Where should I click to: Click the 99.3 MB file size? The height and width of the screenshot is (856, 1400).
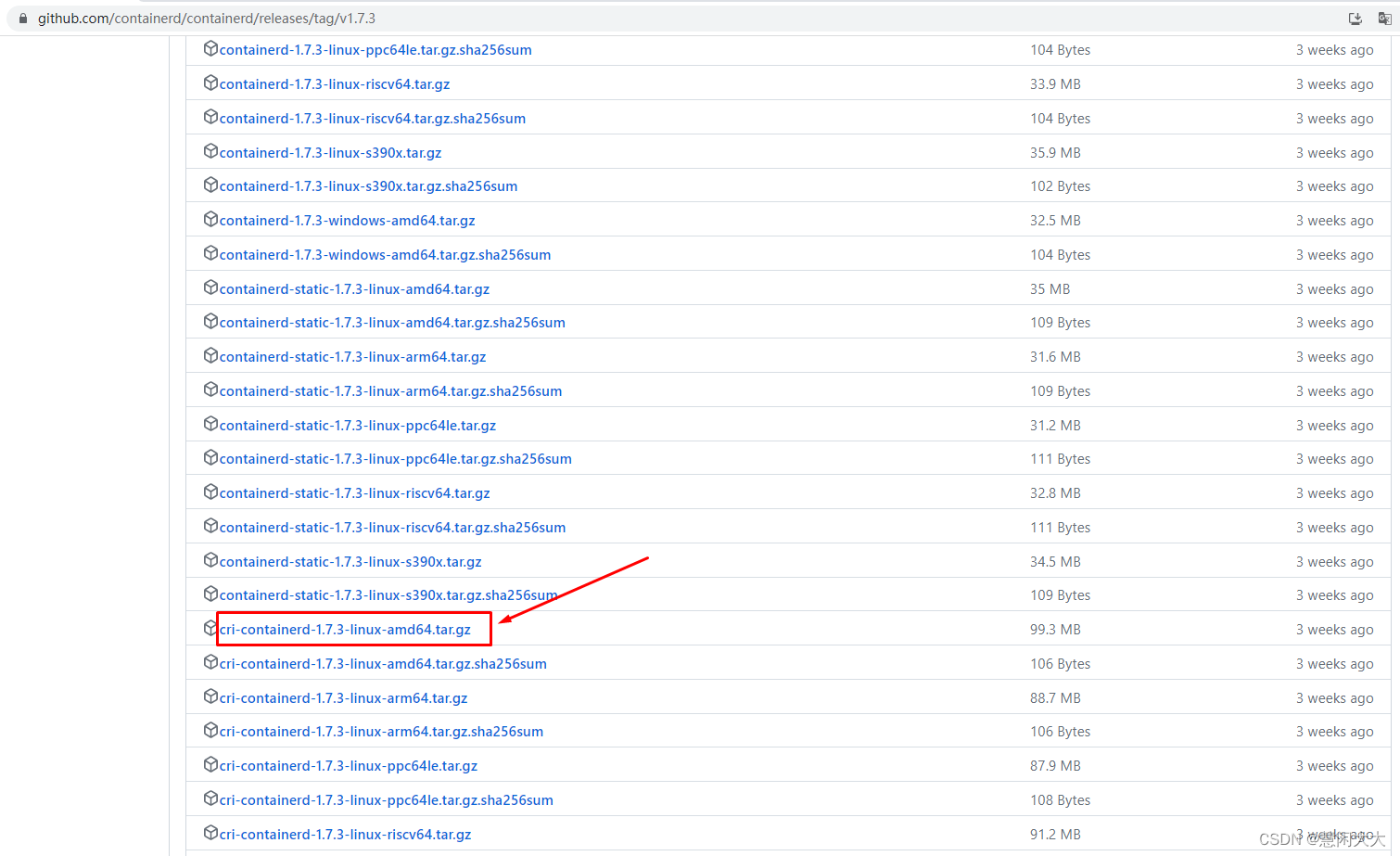point(1055,630)
